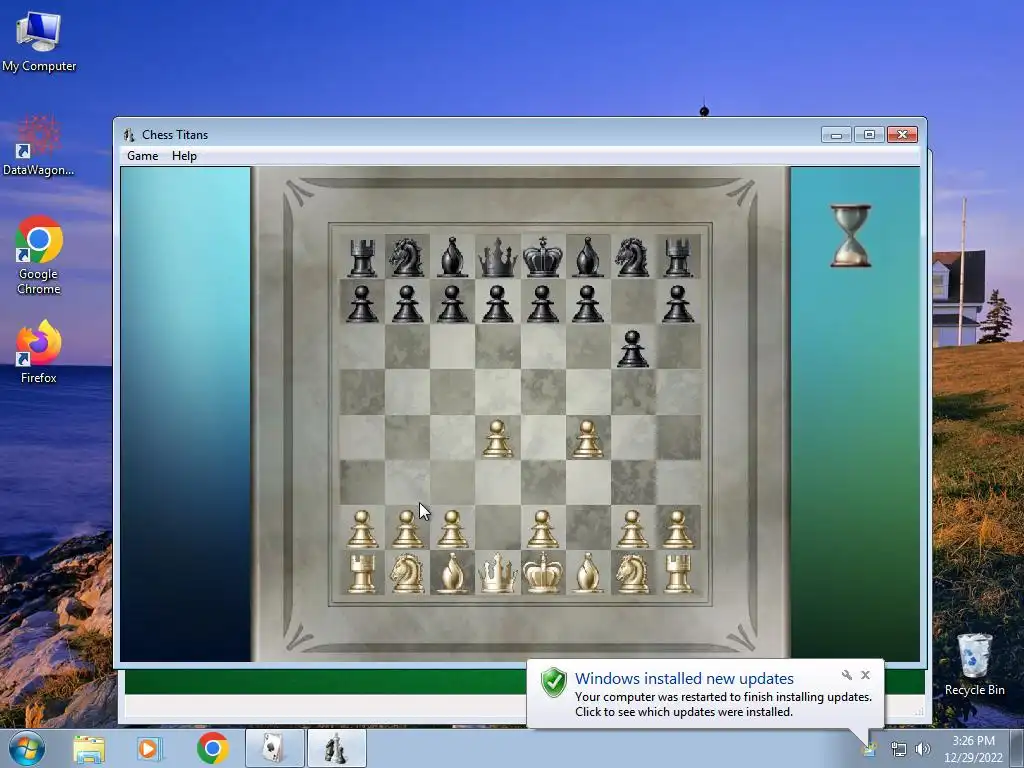Screen dimensions: 1024x768
Task: Switch to the Solitaire taskbar window
Action: click(x=274, y=748)
